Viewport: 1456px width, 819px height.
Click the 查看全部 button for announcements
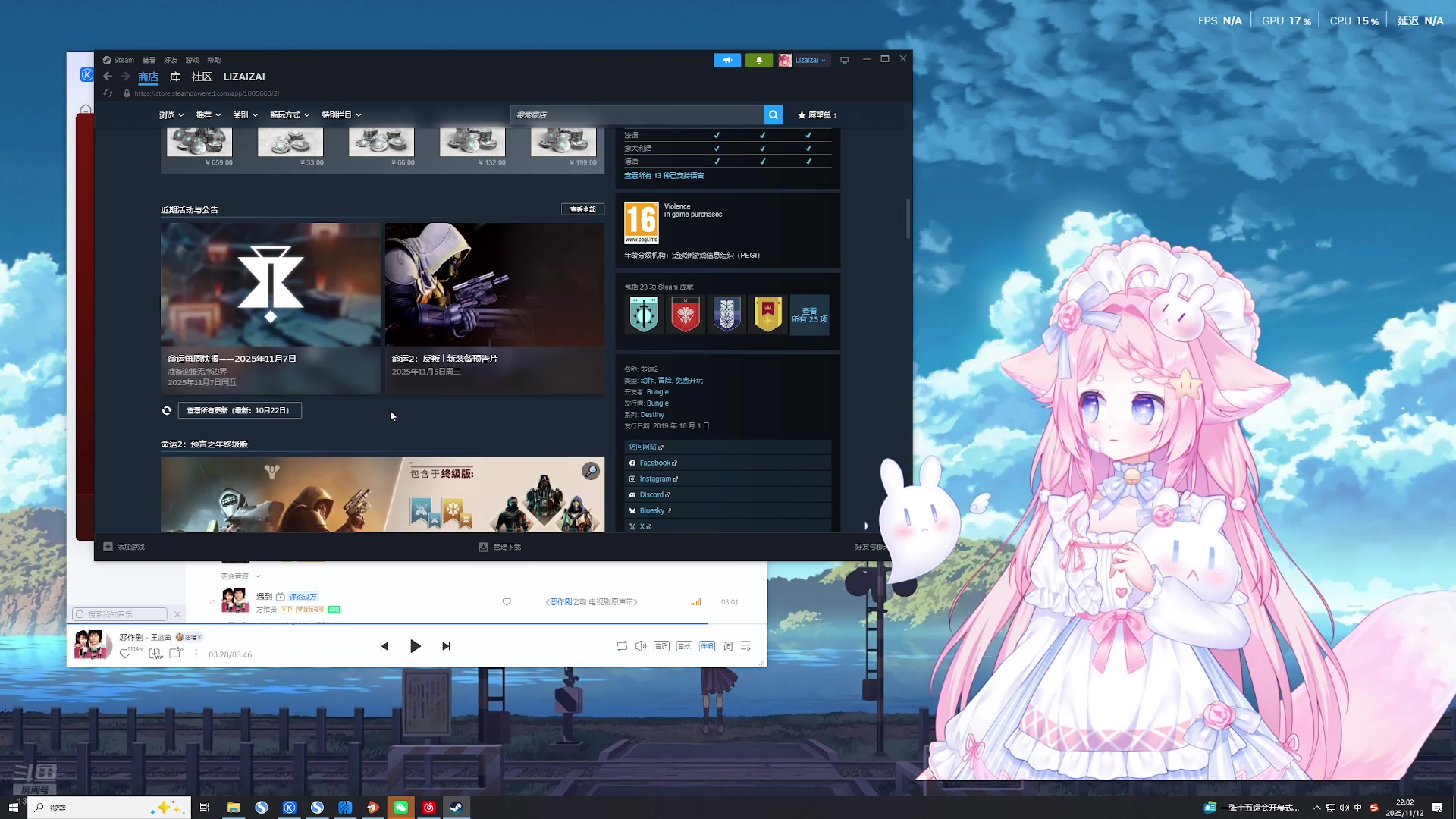point(582,209)
